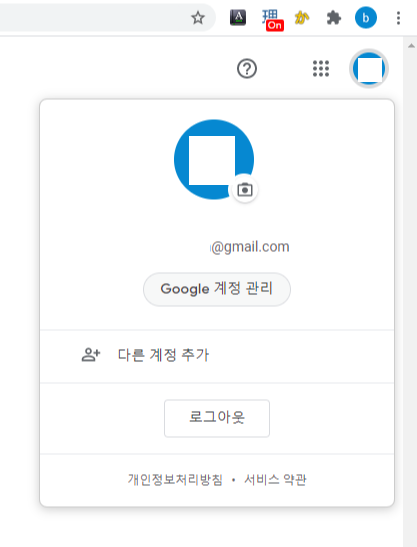The height and width of the screenshot is (547, 417).
Task: Click the add-person icon beside 다른 계정 추가
Action: [91, 355]
